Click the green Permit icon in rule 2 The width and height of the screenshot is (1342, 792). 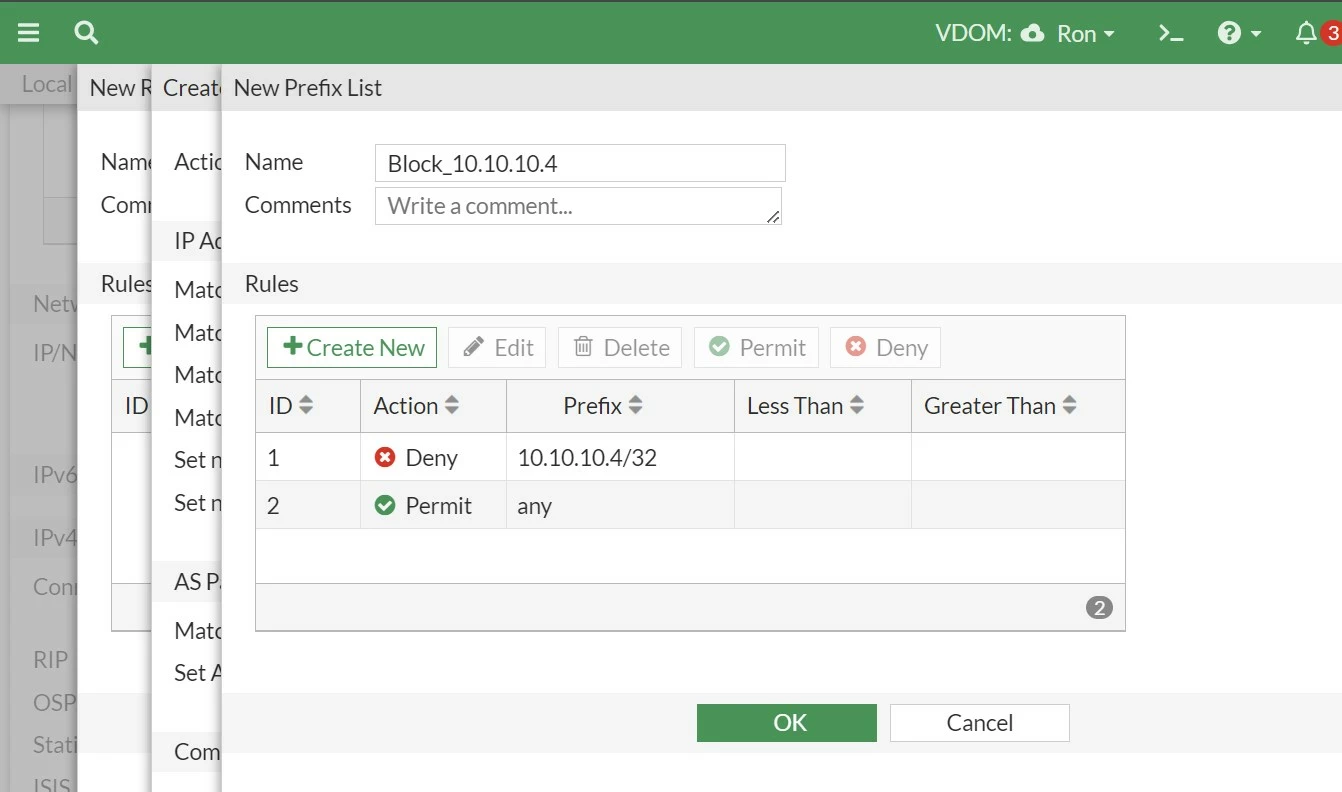385,505
